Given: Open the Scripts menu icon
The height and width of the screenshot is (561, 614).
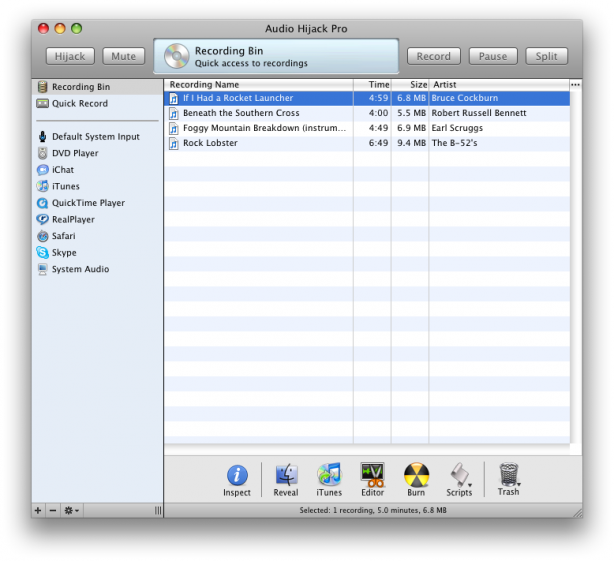Looking at the screenshot, I should pyautogui.click(x=460, y=474).
